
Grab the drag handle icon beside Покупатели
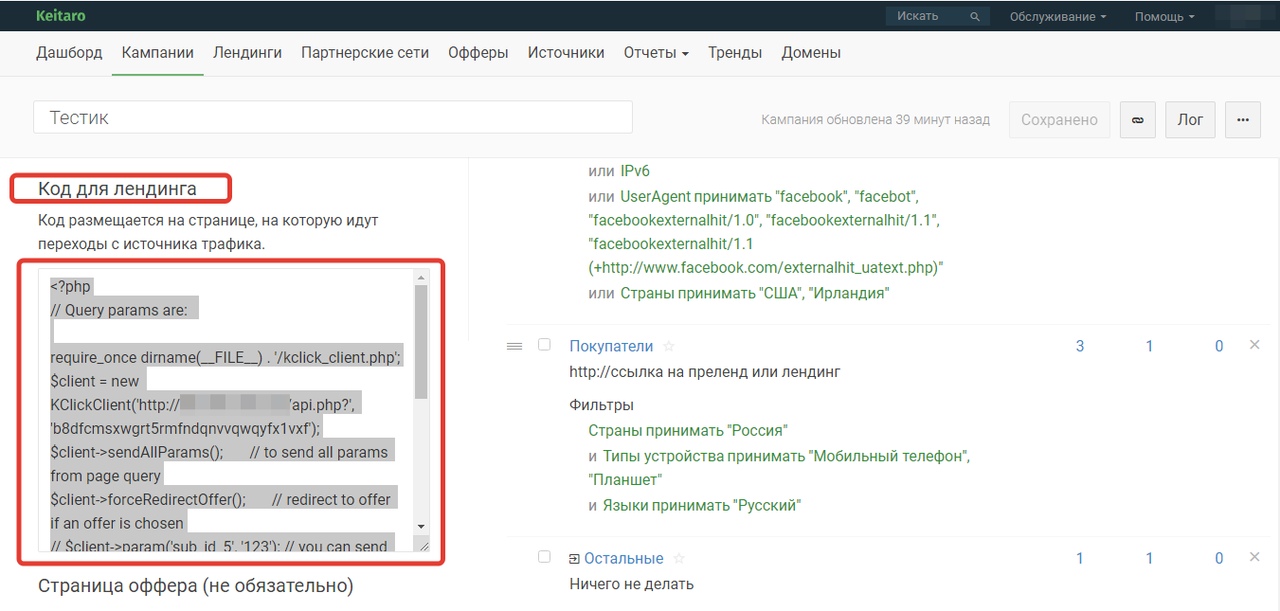pyautogui.click(x=515, y=346)
